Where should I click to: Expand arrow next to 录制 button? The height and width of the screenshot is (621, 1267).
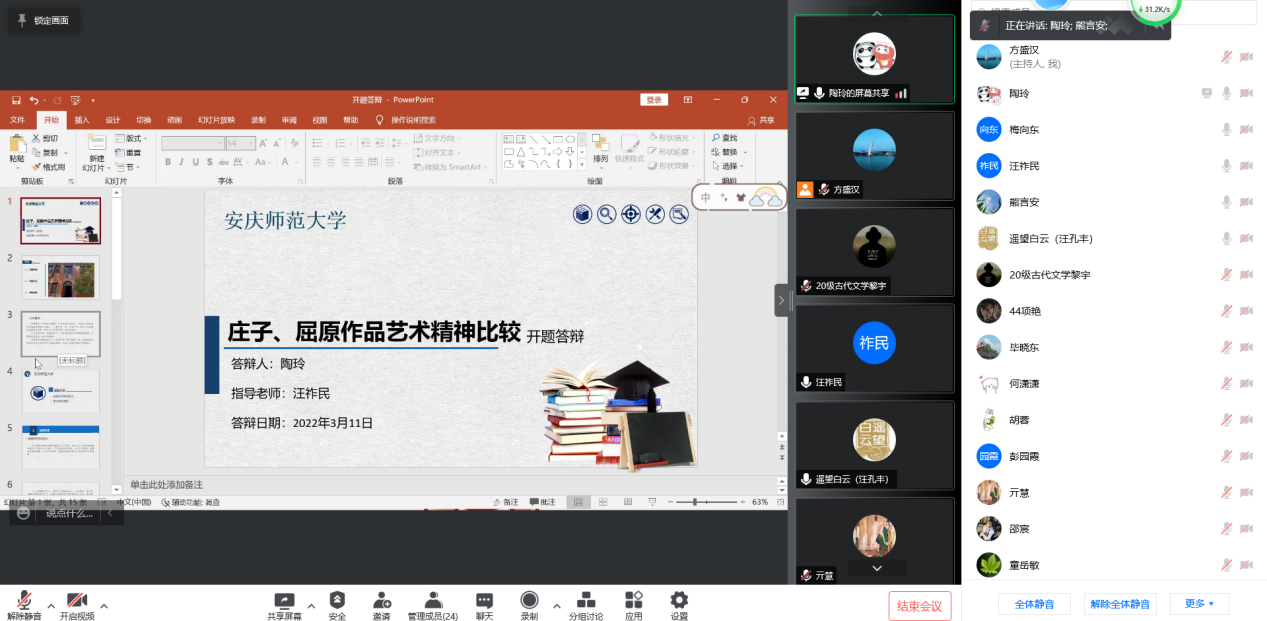pyautogui.click(x=556, y=605)
